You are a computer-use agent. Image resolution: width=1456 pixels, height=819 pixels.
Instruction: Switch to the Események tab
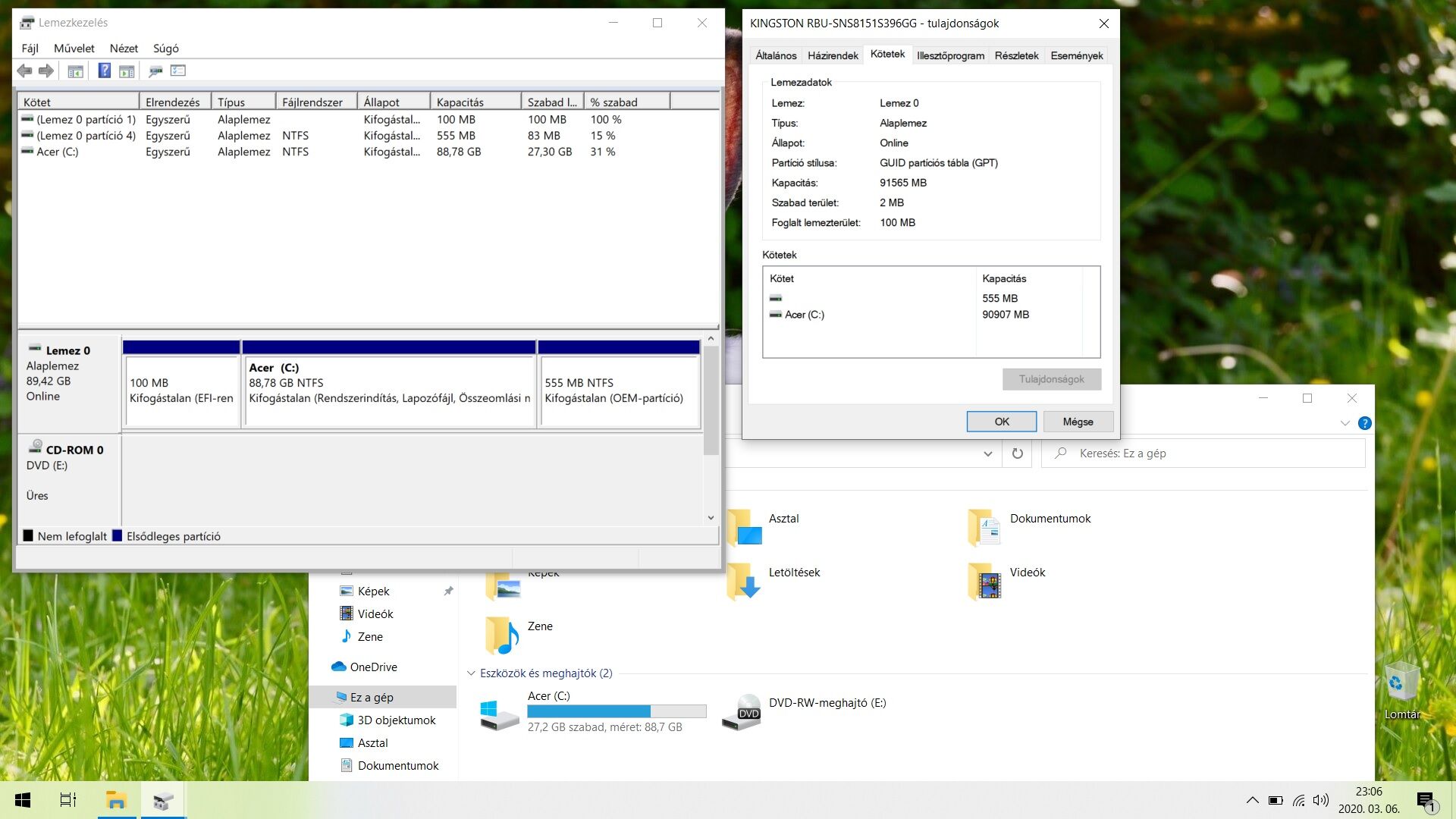click(x=1076, y=55)
